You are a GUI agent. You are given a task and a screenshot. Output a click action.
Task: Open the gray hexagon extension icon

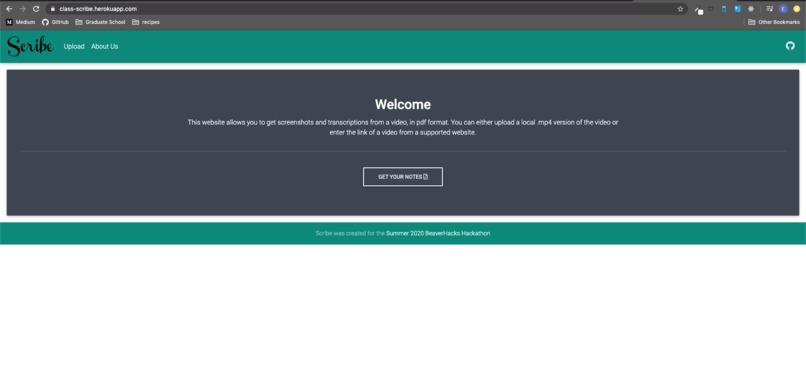751,9
